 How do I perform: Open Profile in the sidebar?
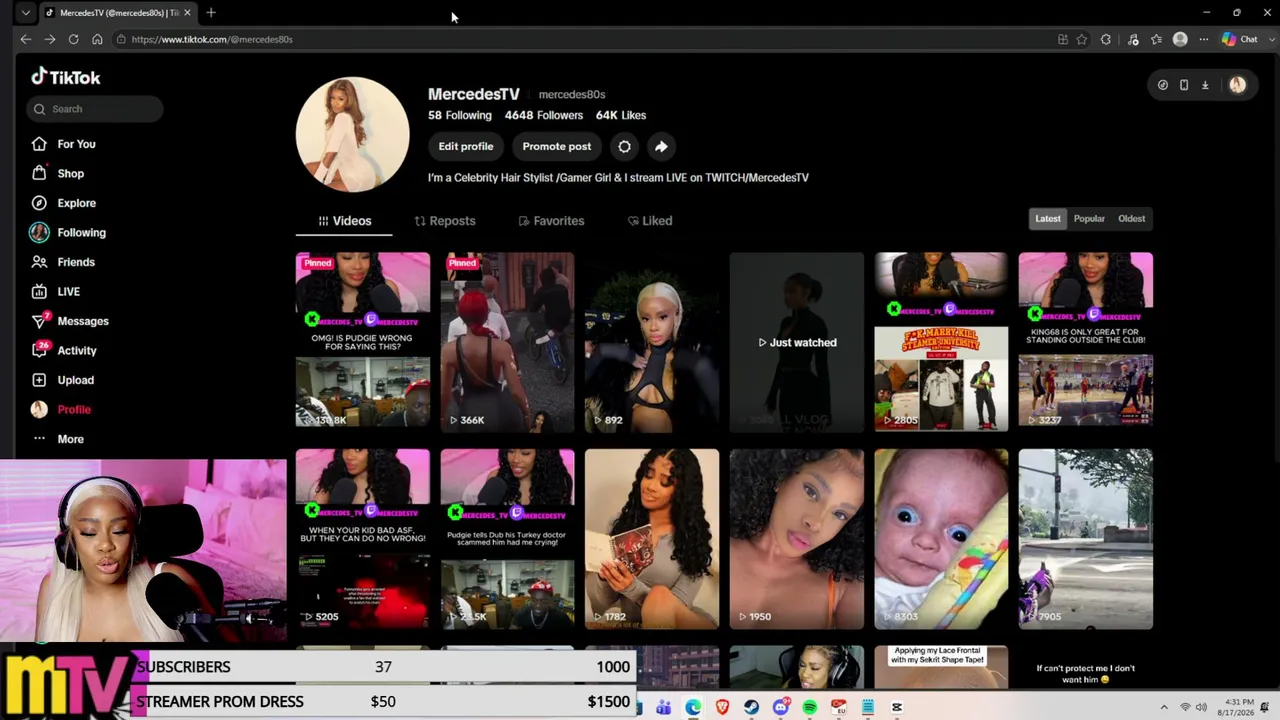coord(60,410)
